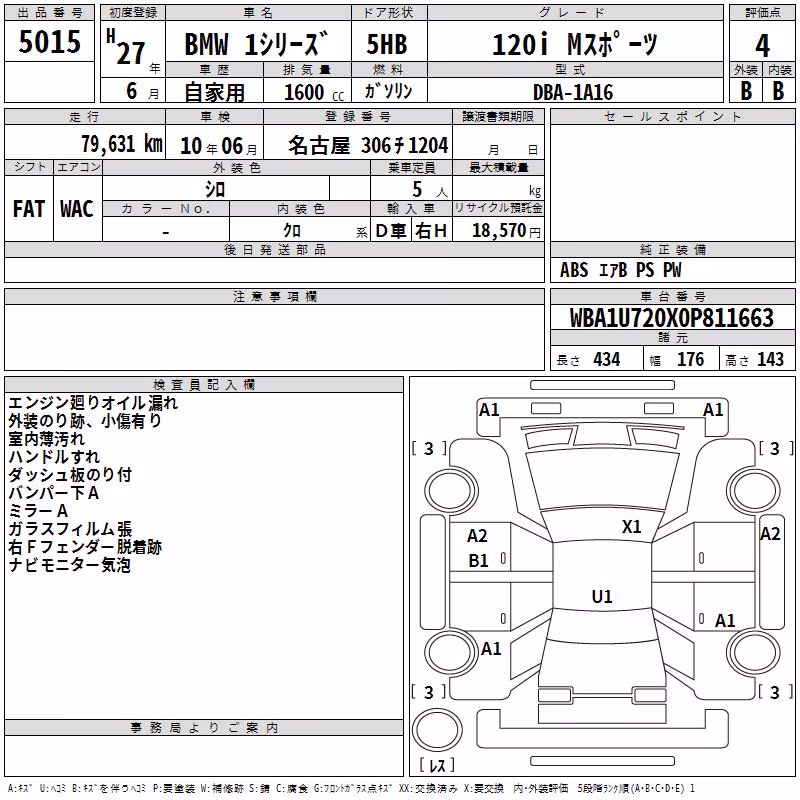
Task: Click the interior color クロ
Action: [x=292, y=231]
